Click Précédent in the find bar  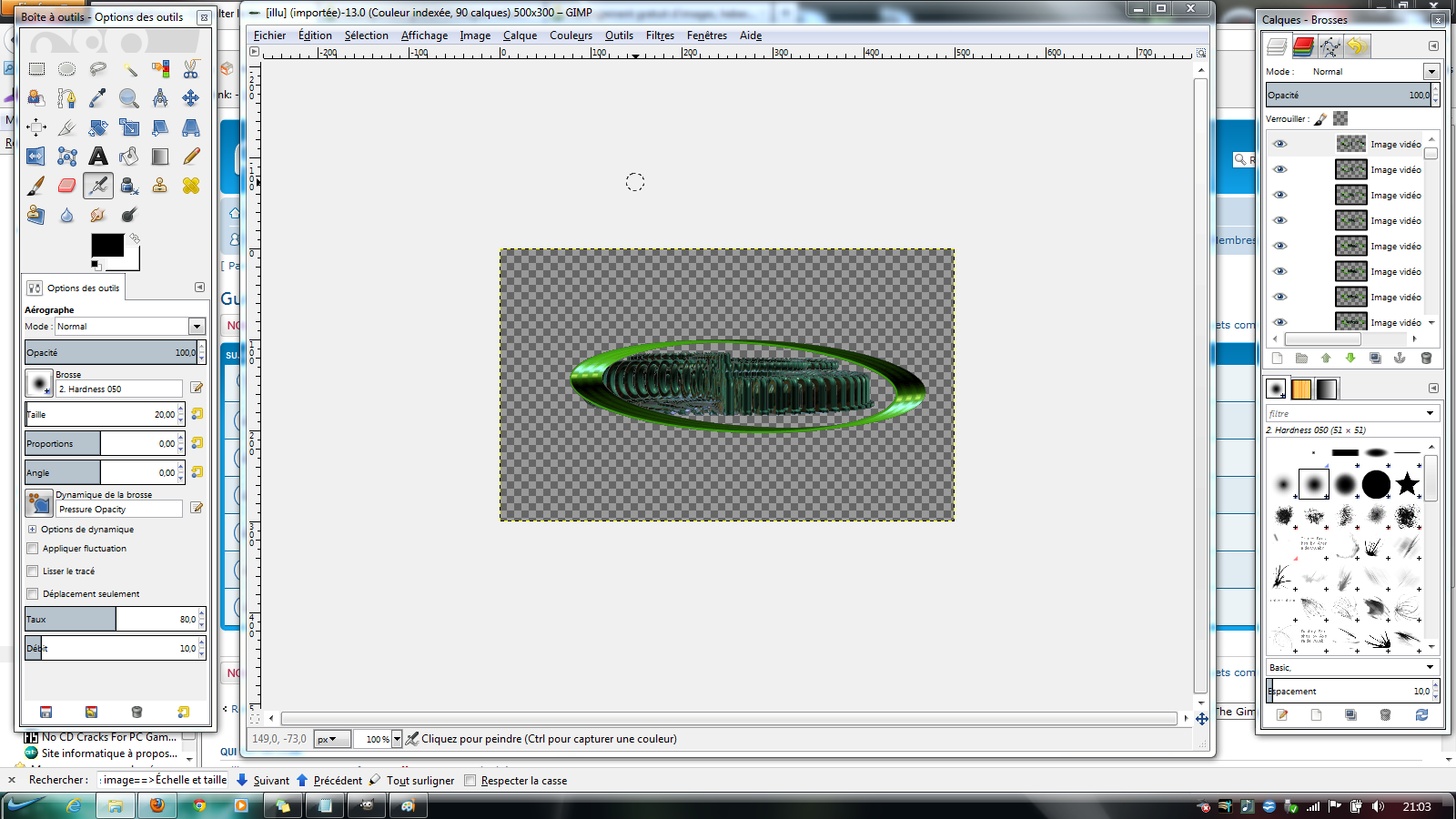point(329,781)
